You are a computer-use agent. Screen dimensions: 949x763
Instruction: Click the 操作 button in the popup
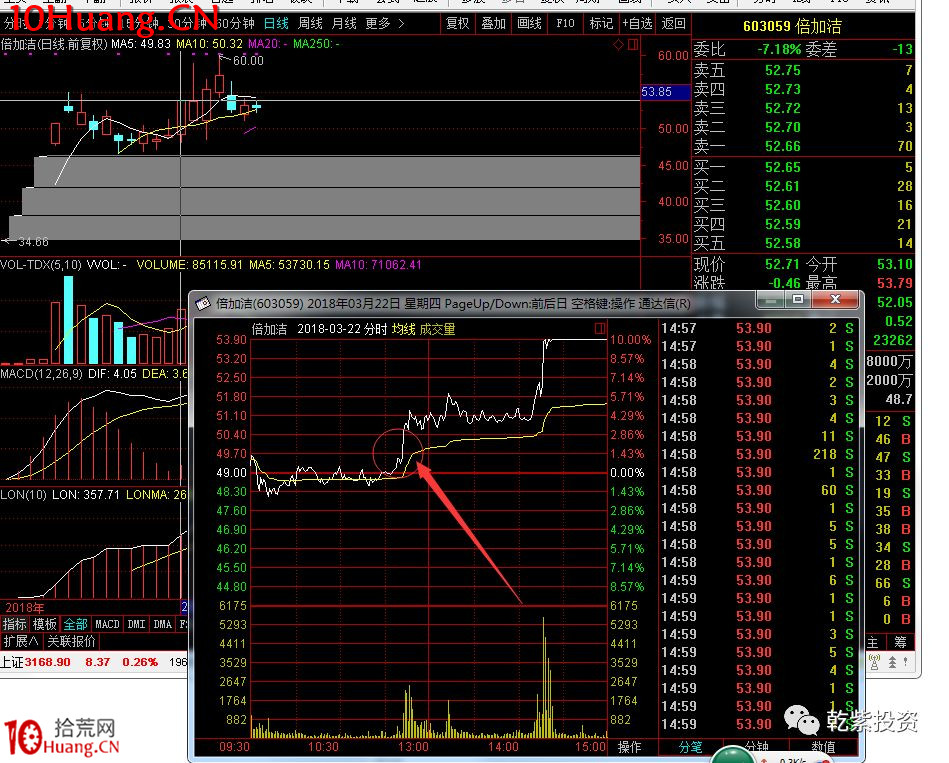[x=629, y=747]
